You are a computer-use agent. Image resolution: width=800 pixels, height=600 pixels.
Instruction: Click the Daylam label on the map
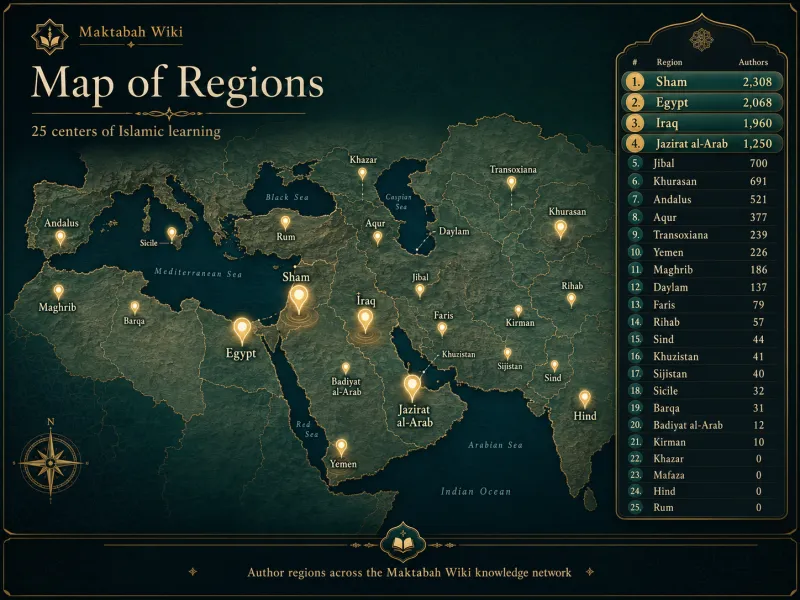point(454,232)
